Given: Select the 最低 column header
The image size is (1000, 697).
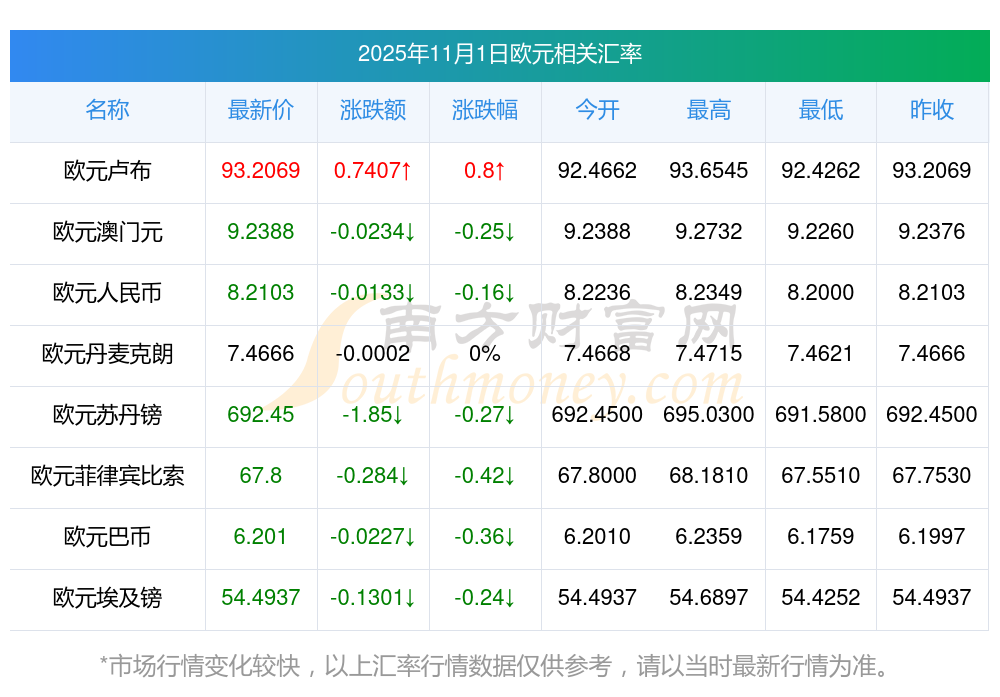Looking at the screenshot, I should click(x=820, y=110).
